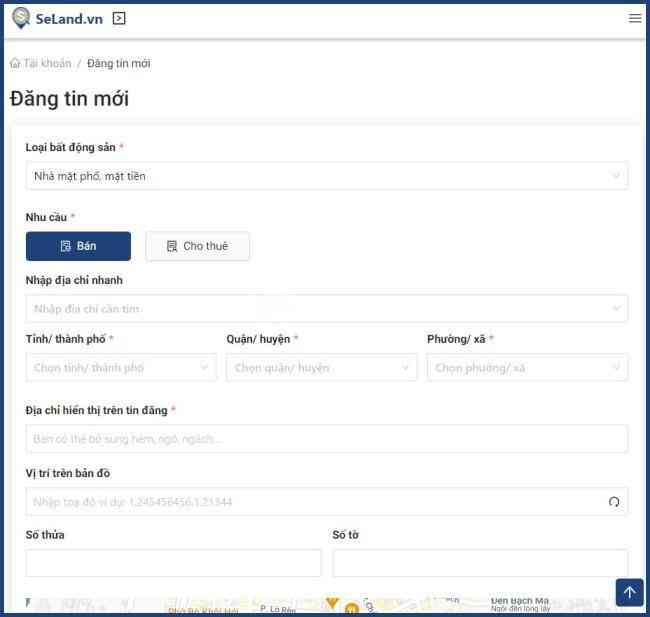Go to Tài khoản in the breadcrumb
Screen dimensions: 650x617
point(47,63)
